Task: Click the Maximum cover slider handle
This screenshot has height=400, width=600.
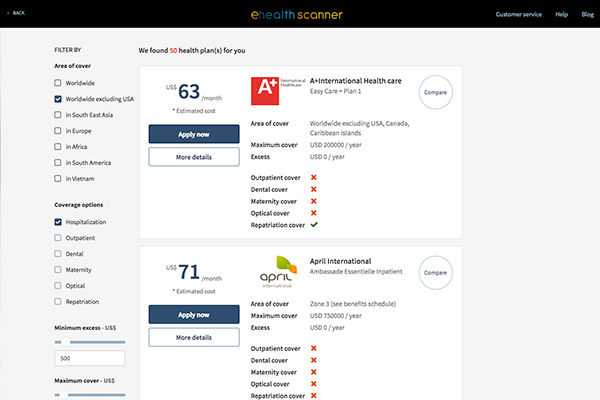Action: 64,394
